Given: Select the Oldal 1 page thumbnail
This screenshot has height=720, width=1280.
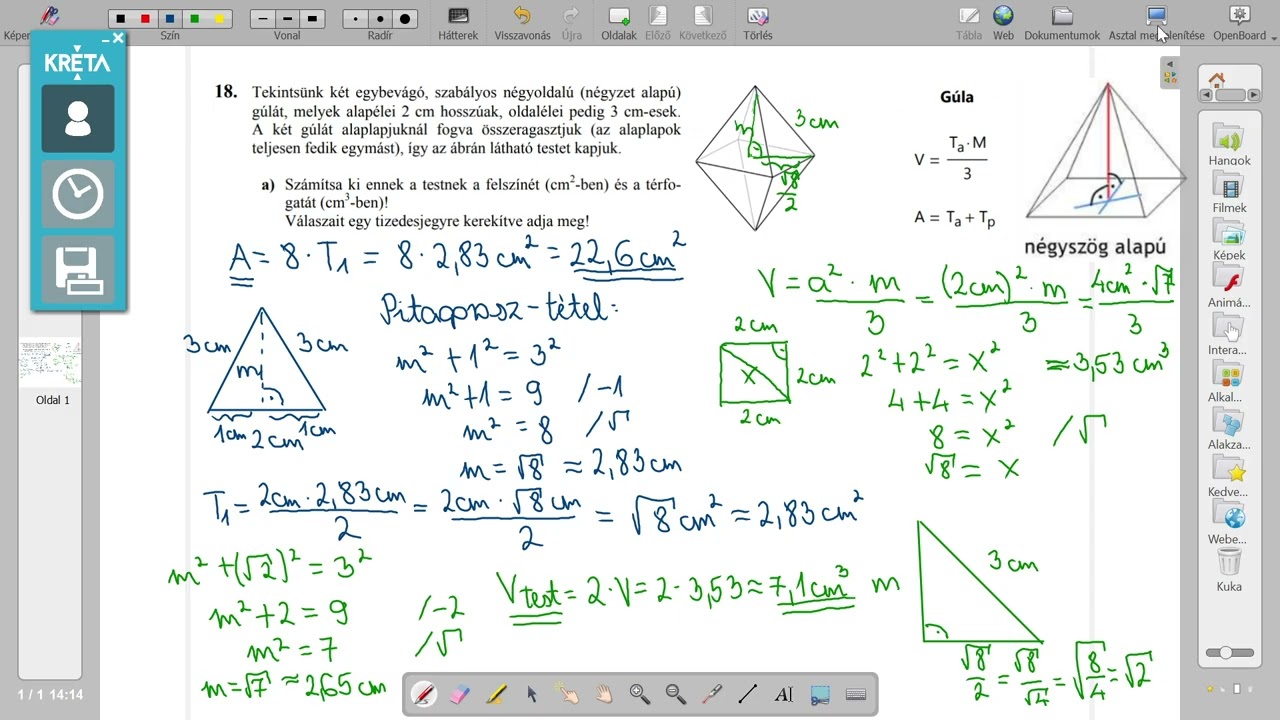Looking at the screenshot, I should click(x=52, y=363).
